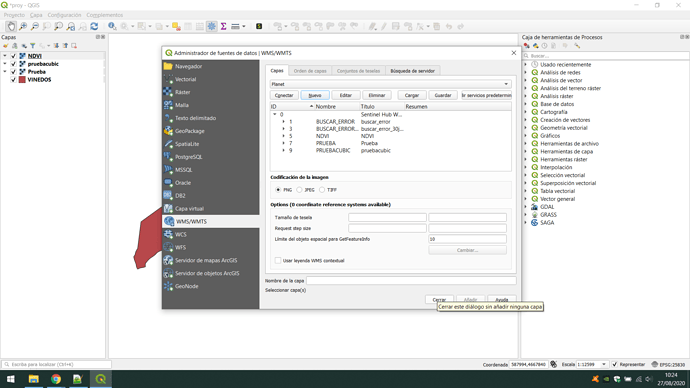Expand the NDVI row with ID 5
Viewport: 690px width, 388px height.
[x=283, y=136]
